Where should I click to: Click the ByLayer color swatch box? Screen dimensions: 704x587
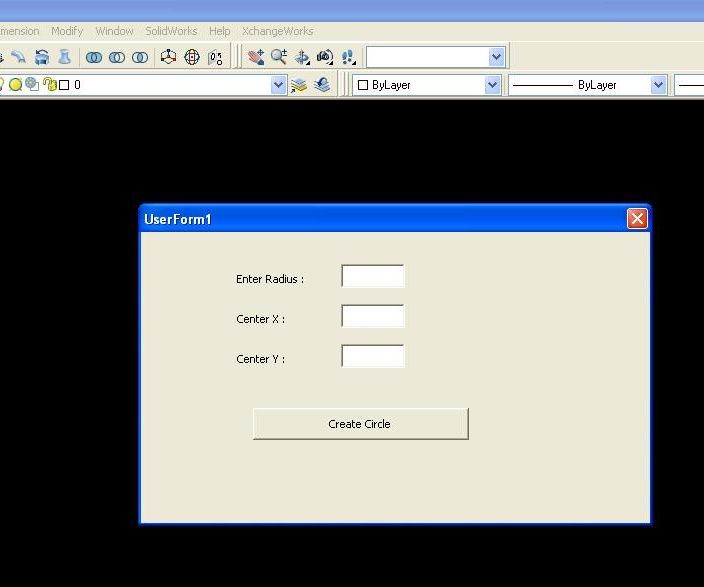(363, 85)
